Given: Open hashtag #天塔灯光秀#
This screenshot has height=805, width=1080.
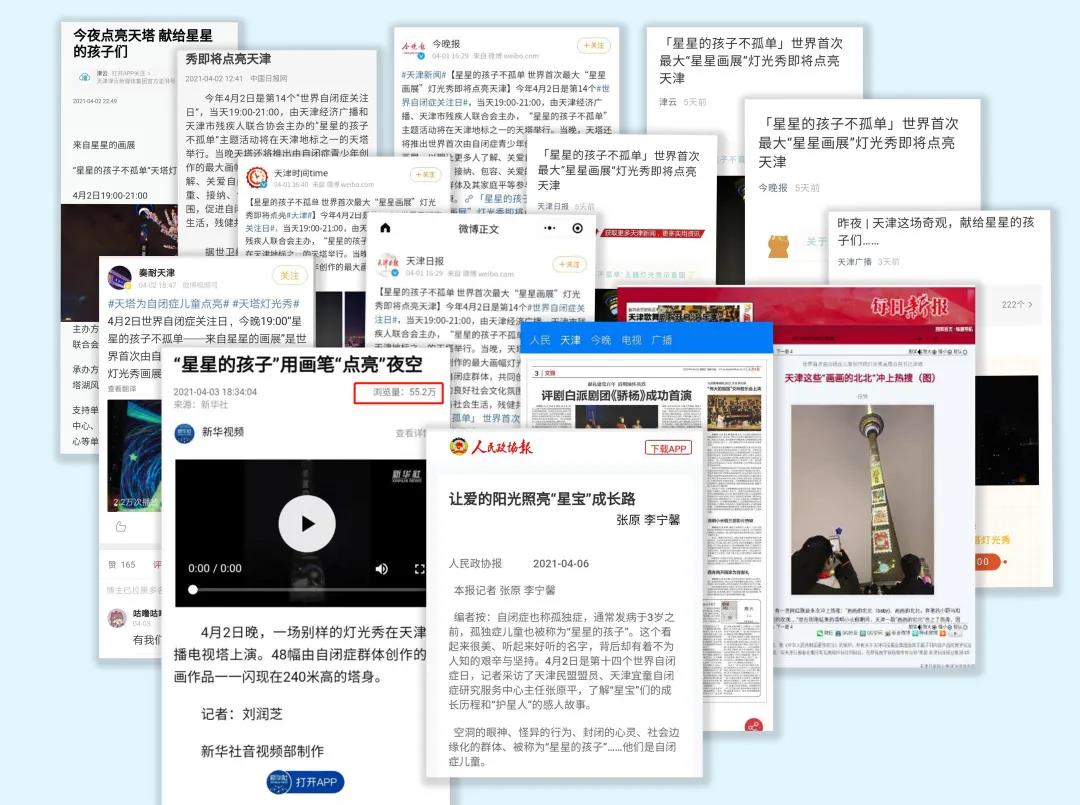Looking at the screenshot, I should 266,304.
